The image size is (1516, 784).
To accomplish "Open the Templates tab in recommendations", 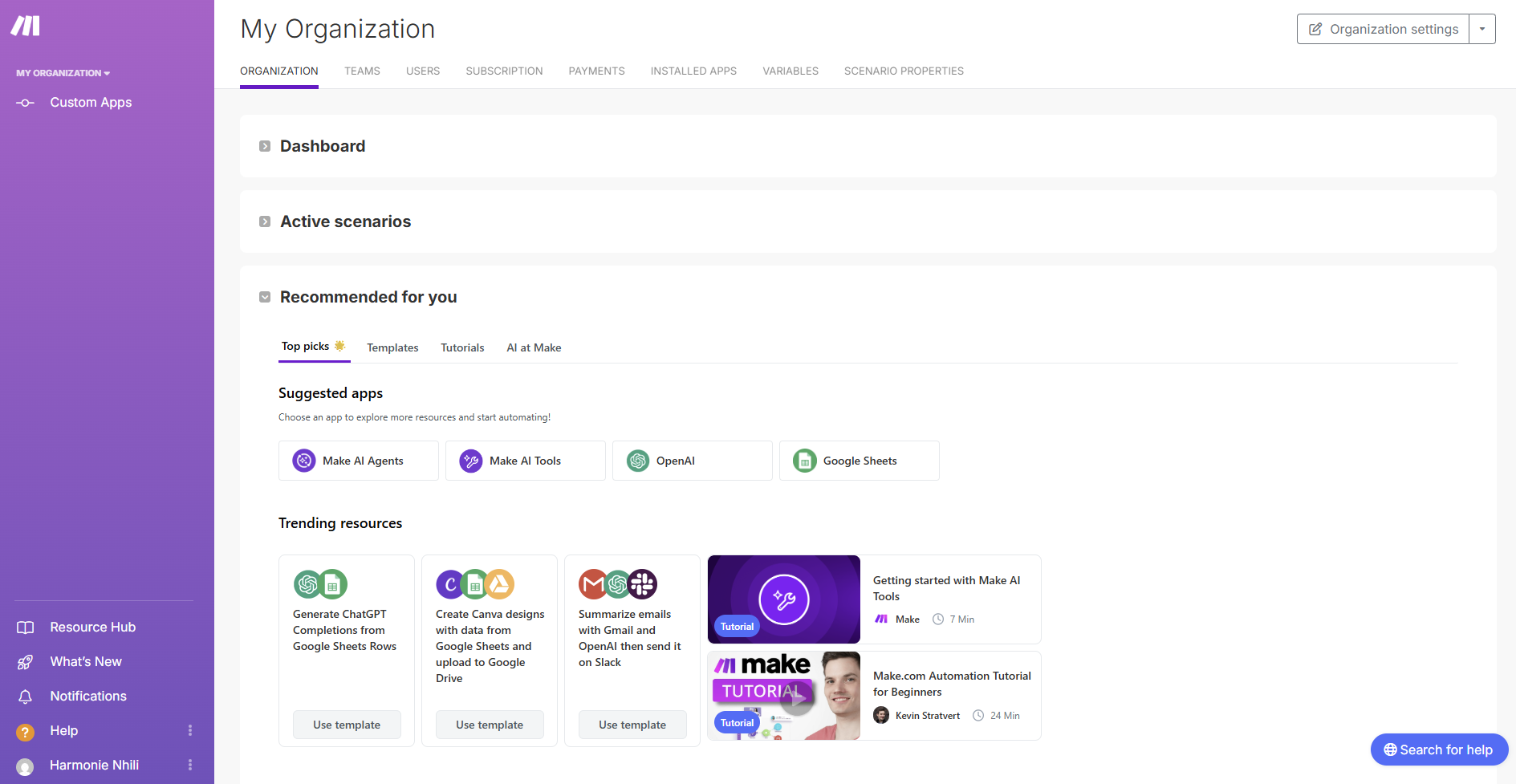I will [392, 347].
